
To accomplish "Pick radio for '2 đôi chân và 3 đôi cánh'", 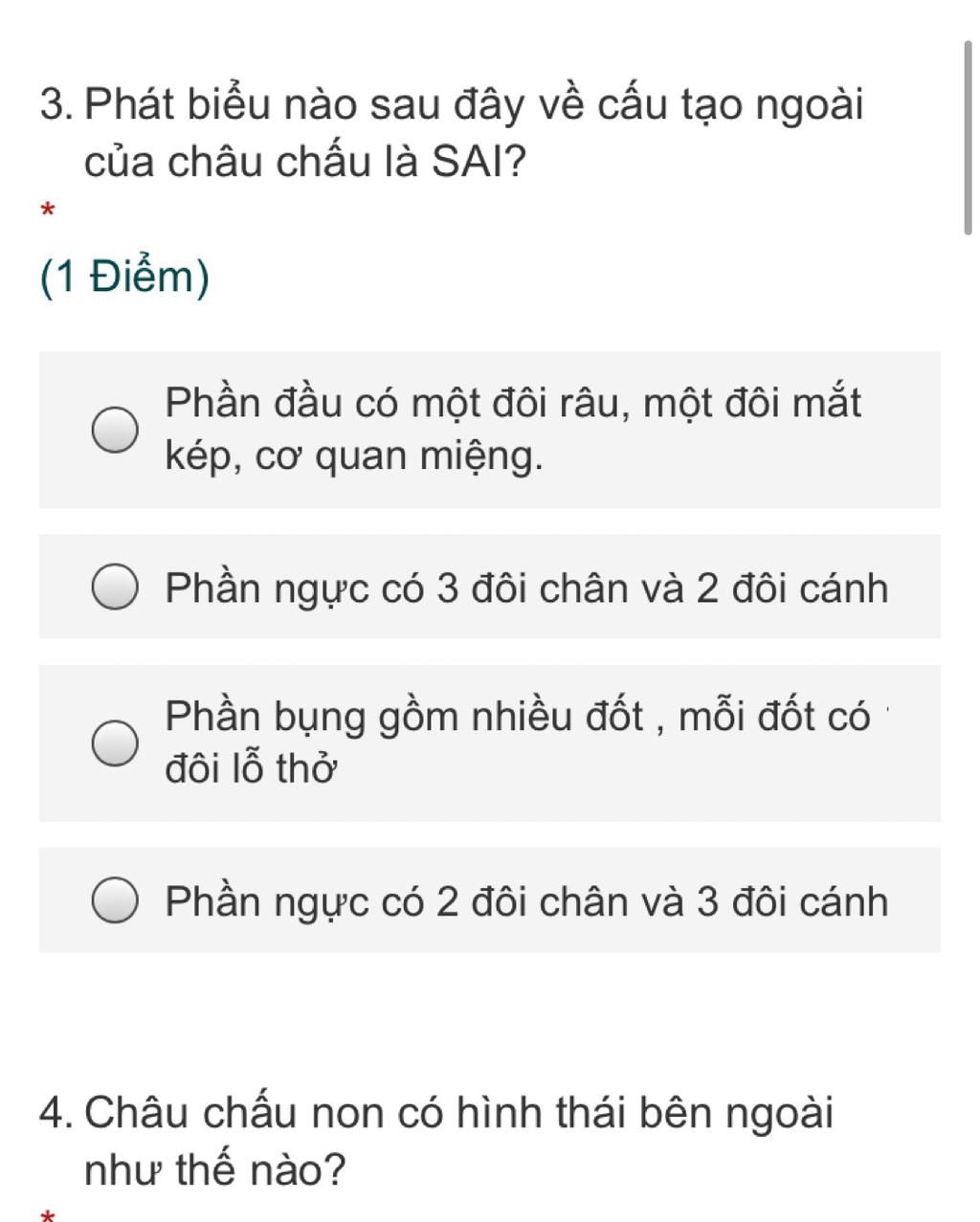I will pos(115,901).
